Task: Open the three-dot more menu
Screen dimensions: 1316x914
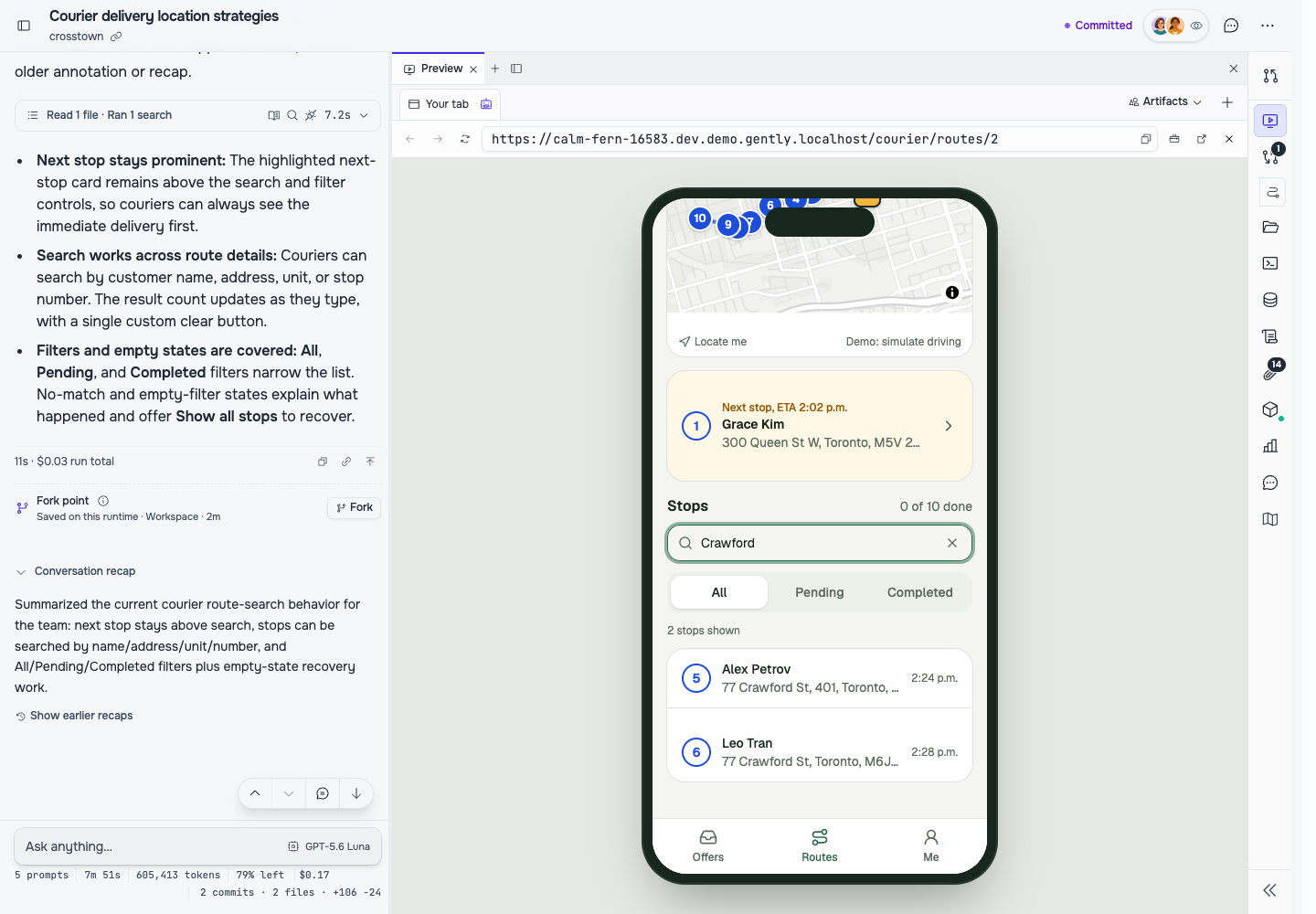Action: (x=1268, y=26)
